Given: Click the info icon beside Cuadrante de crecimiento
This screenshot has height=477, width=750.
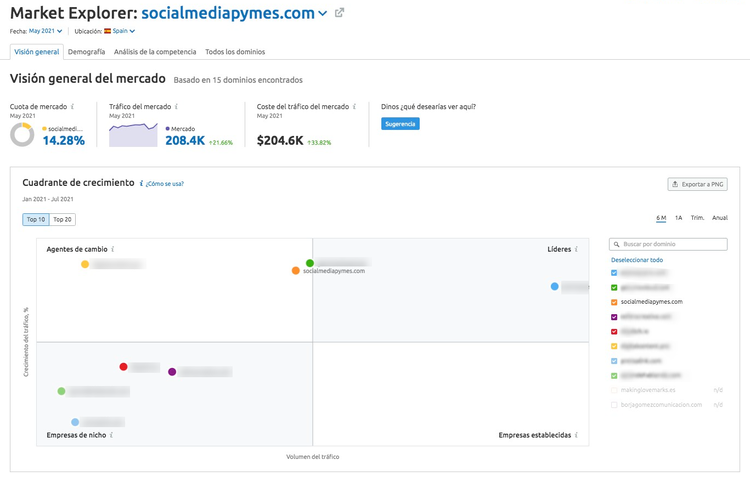Looking at the screenshot, I should (141, 184).
